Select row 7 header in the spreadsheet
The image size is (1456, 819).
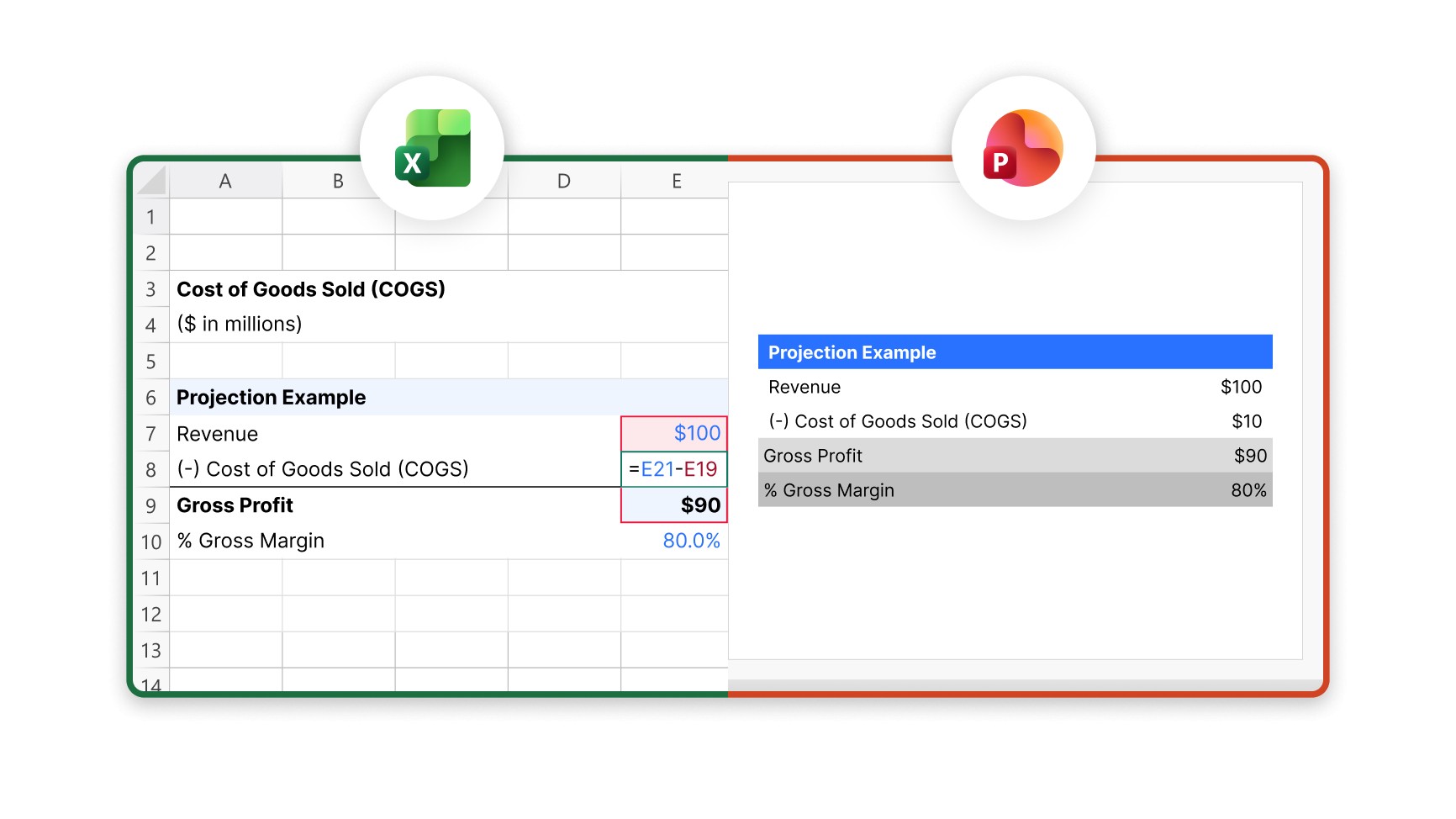(x=151, y=434)
